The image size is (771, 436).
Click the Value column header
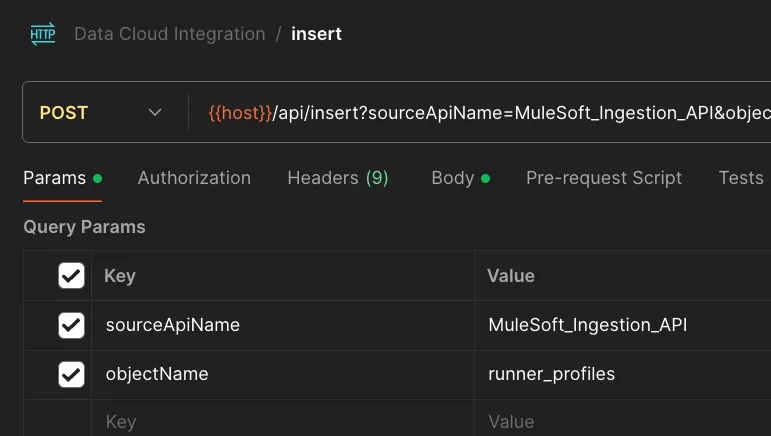(x=511, y=276)
